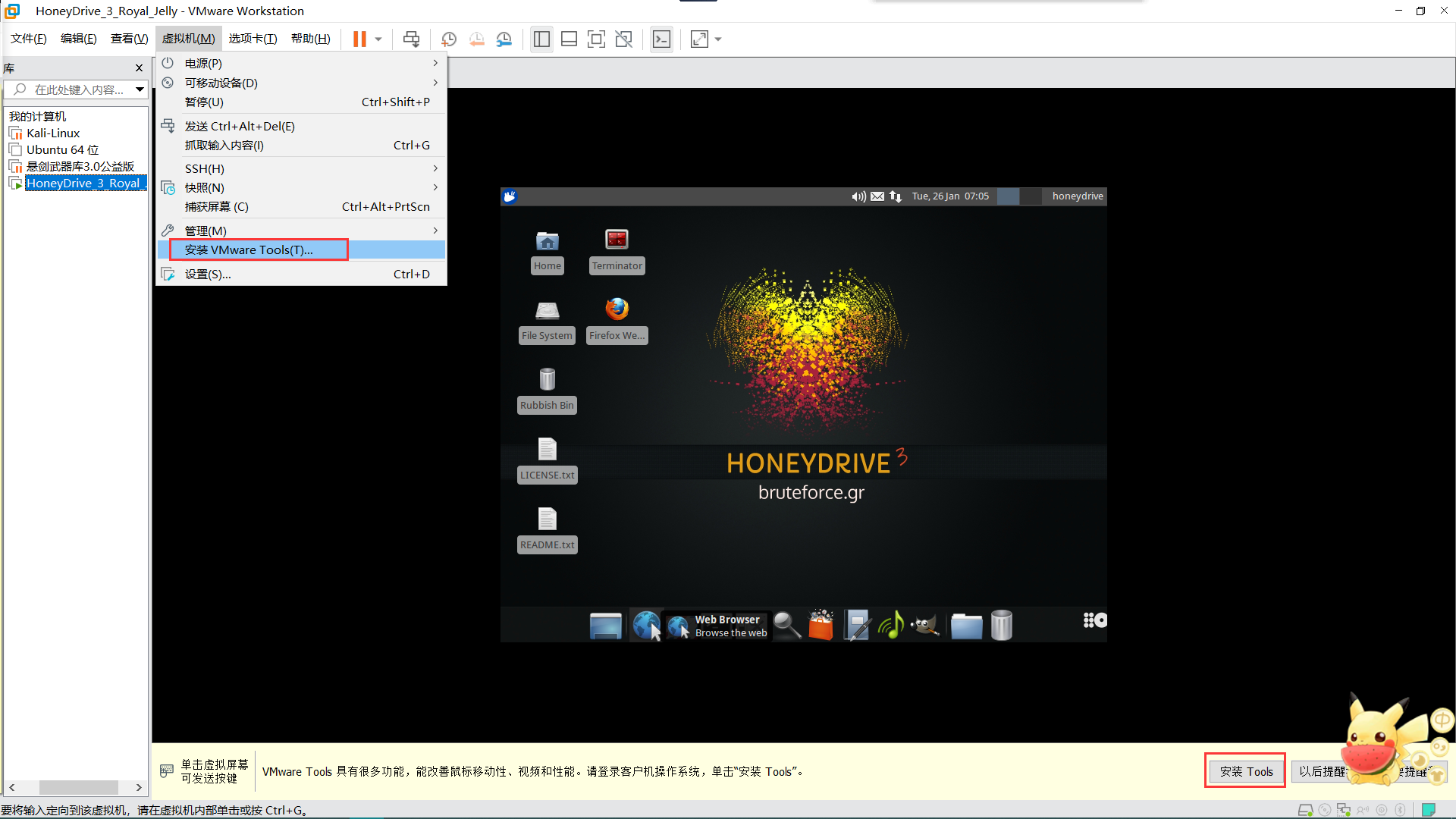
Task: Toggle unity mode toolbar icon
Action: (623, 39)
